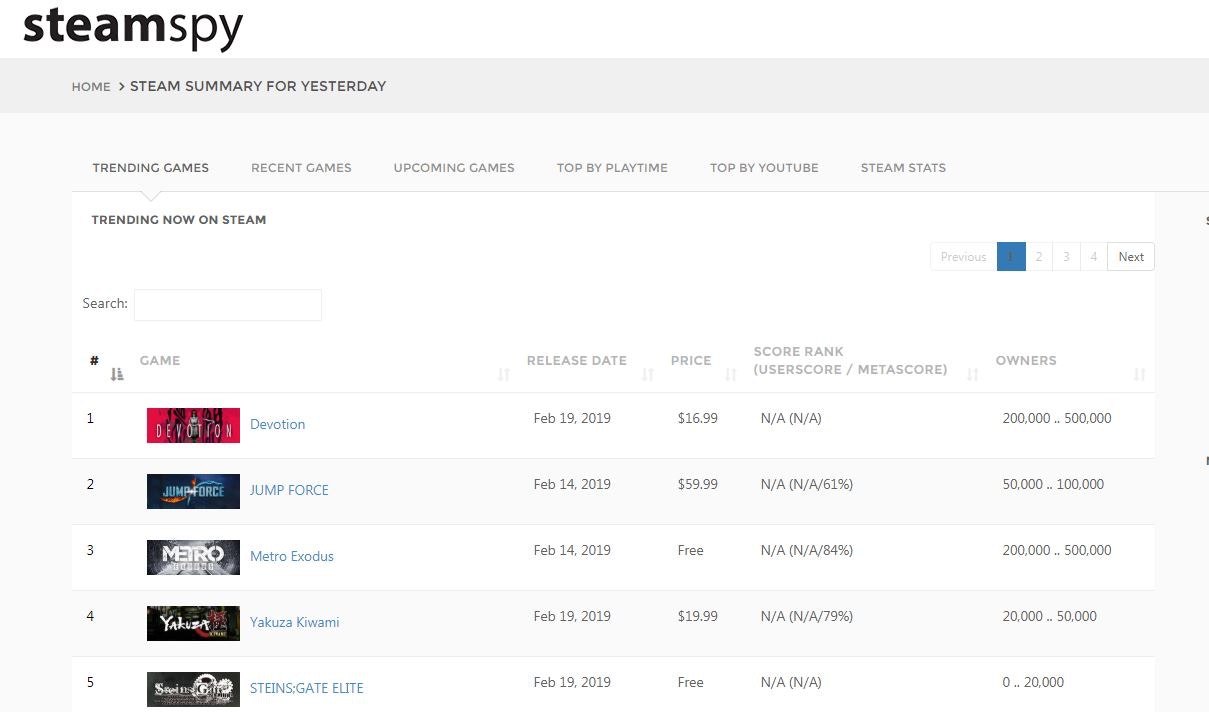Switch to the Trending Games tab
Viewport: 1209px width, 712px height.
[151, 168]
